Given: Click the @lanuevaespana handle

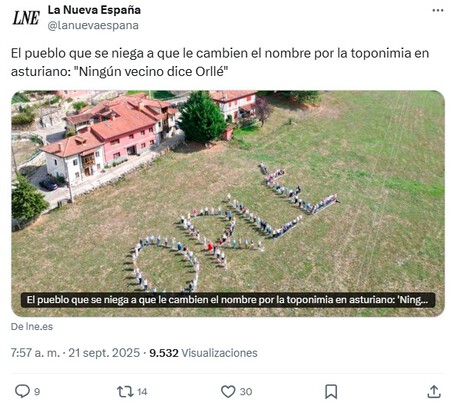Looking at the screenshot, I should [93, 25].
